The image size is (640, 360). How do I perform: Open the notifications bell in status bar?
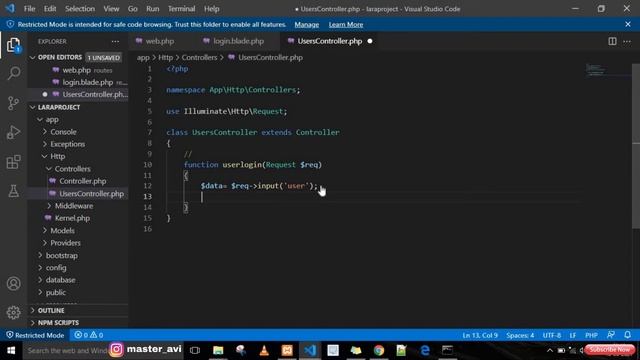pyautogui.click(x=628, y=335)
